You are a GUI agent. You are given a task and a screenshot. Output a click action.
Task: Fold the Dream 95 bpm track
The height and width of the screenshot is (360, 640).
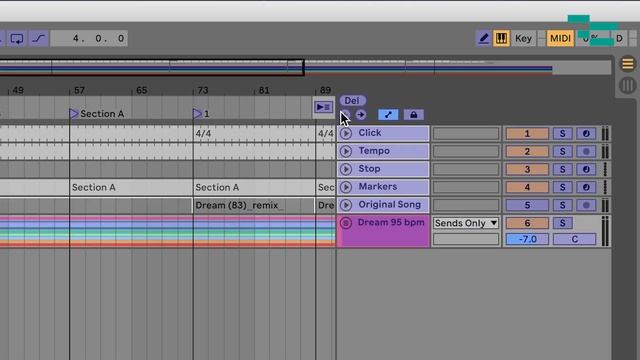pos(346,223)
